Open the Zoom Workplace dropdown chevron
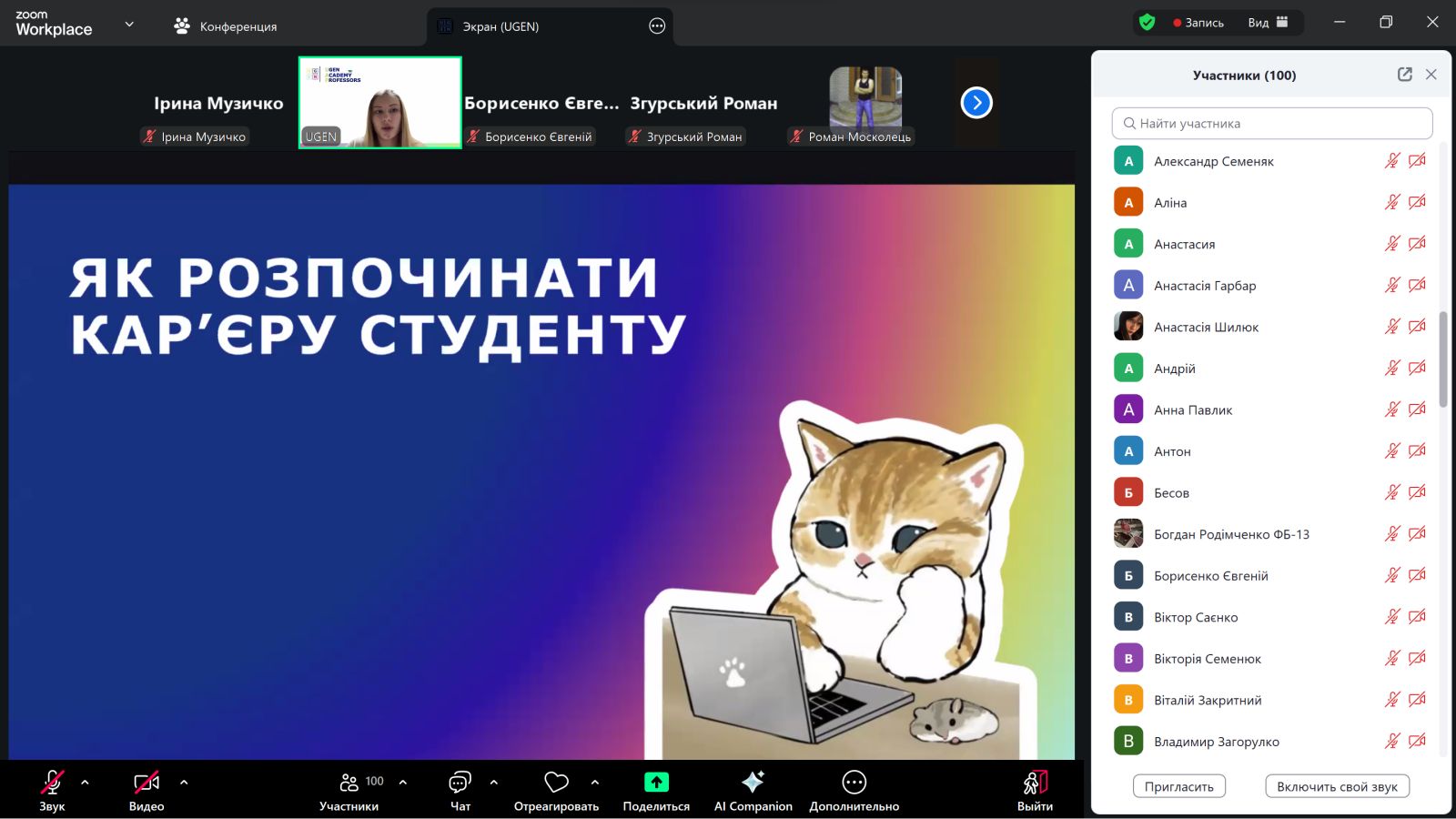 point(129,25)
